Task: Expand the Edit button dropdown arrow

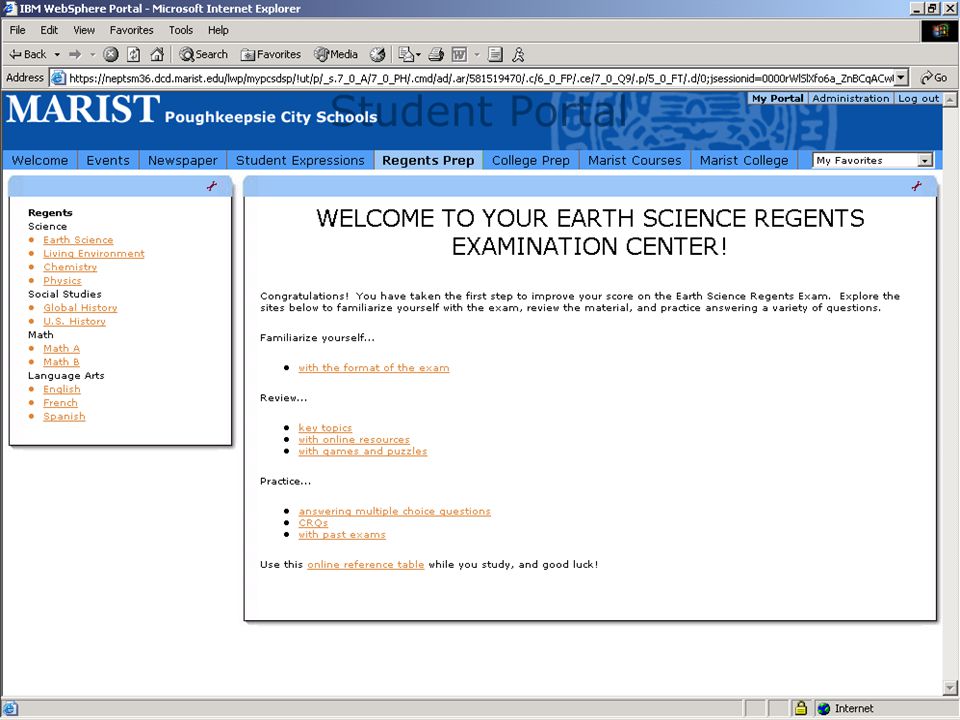Action: tap(476, 54)
